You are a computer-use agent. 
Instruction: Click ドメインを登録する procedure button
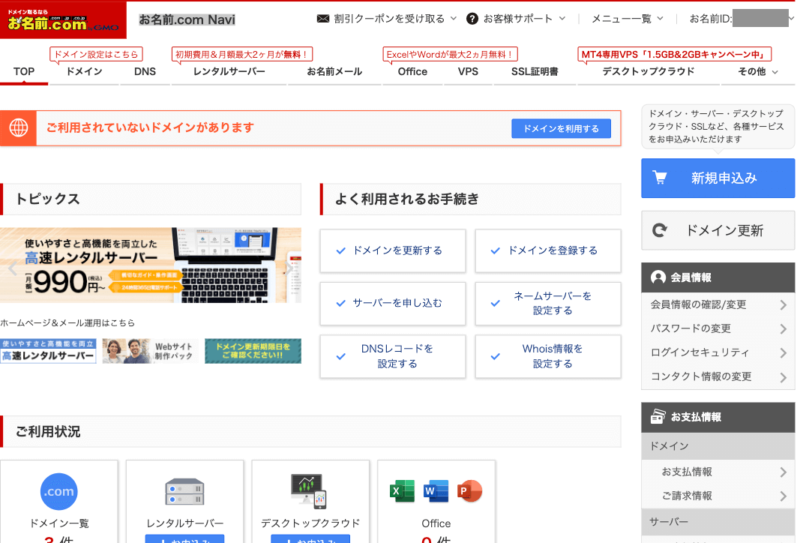click(x=548, y=251)
